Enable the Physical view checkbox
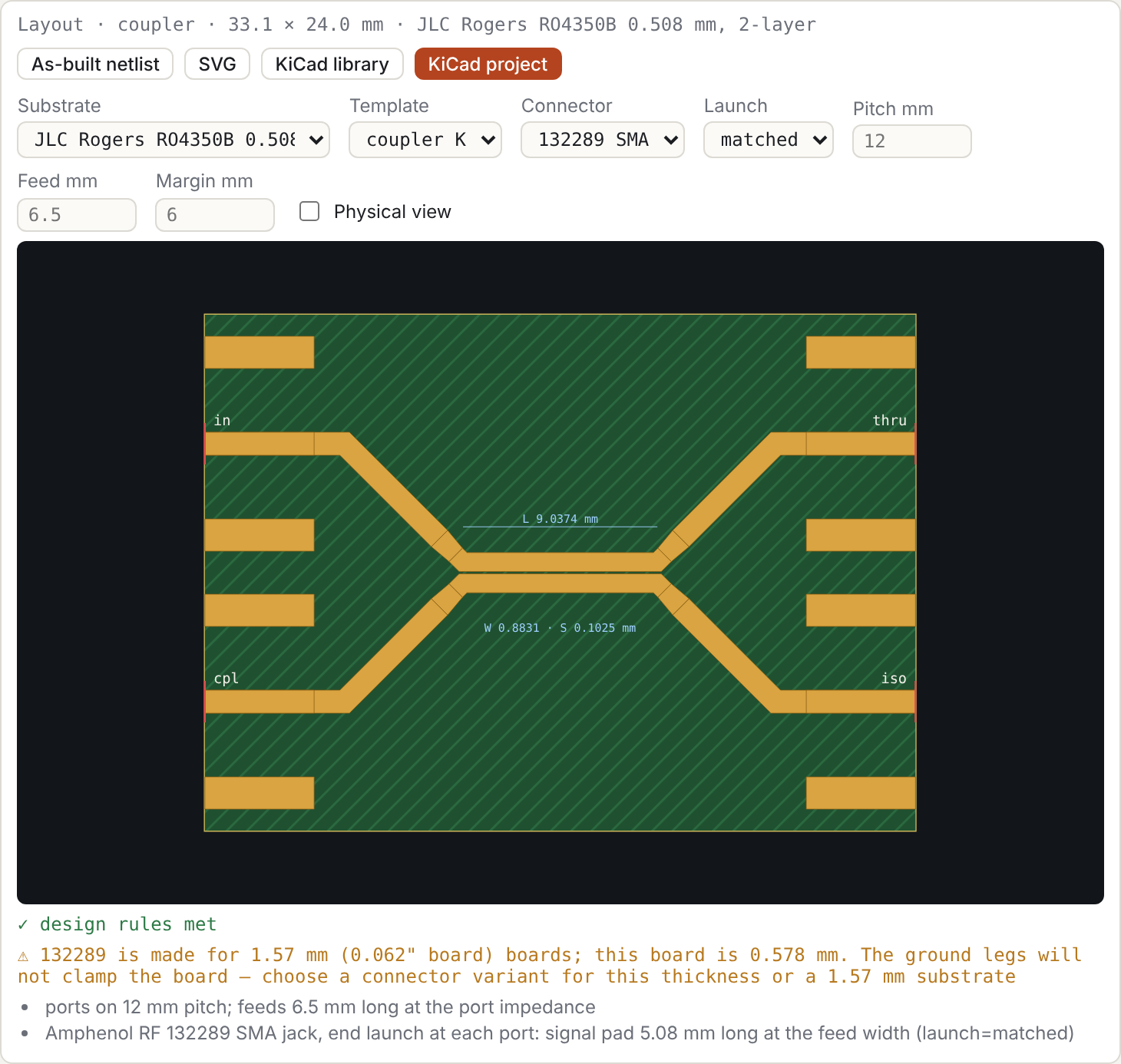Image resolution: width=1121 pixels, height=1064 pixels. (309, 211)
